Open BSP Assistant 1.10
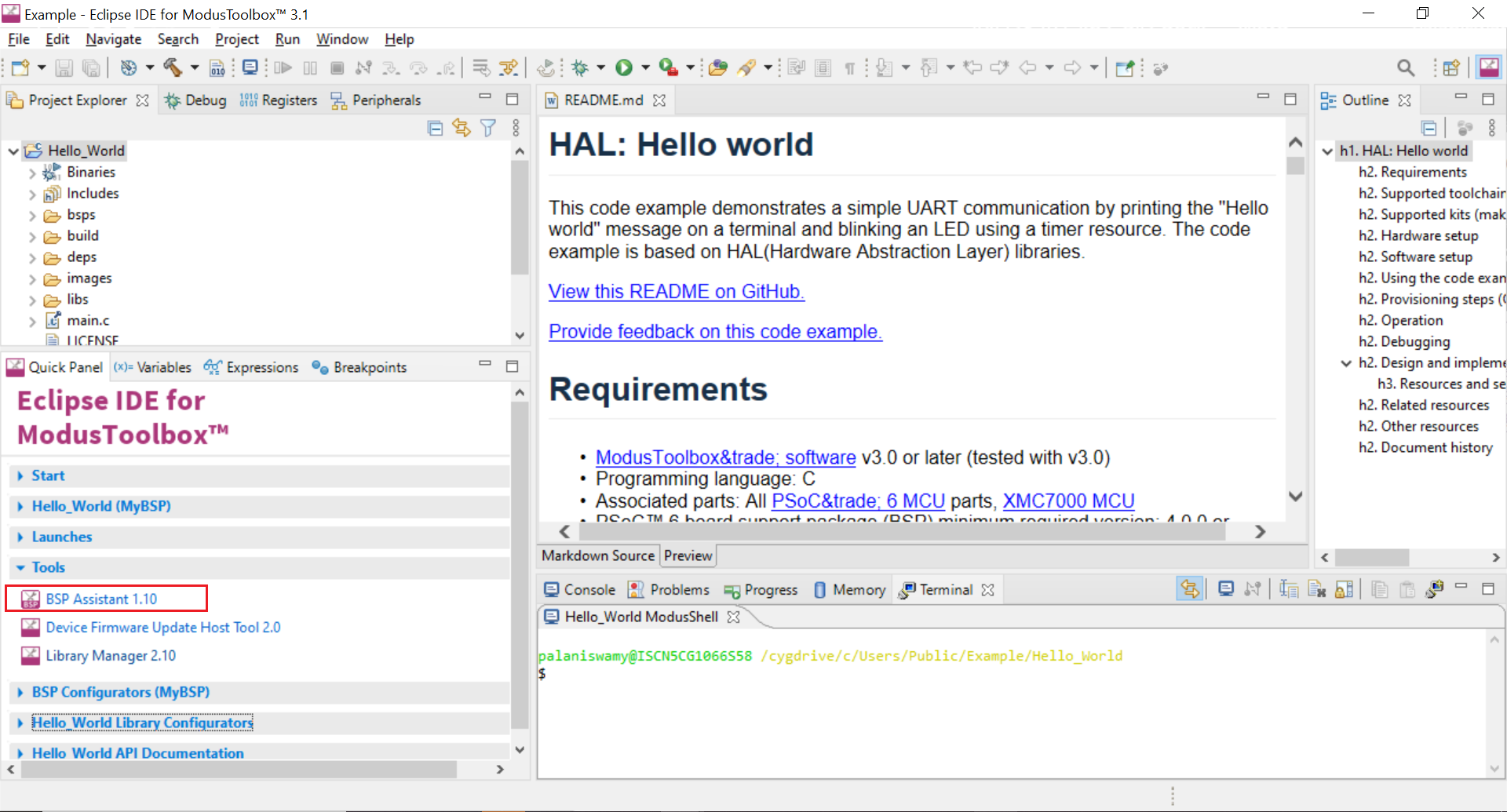The width and height of the screenshot is (1507, 812). pos(101,599)
